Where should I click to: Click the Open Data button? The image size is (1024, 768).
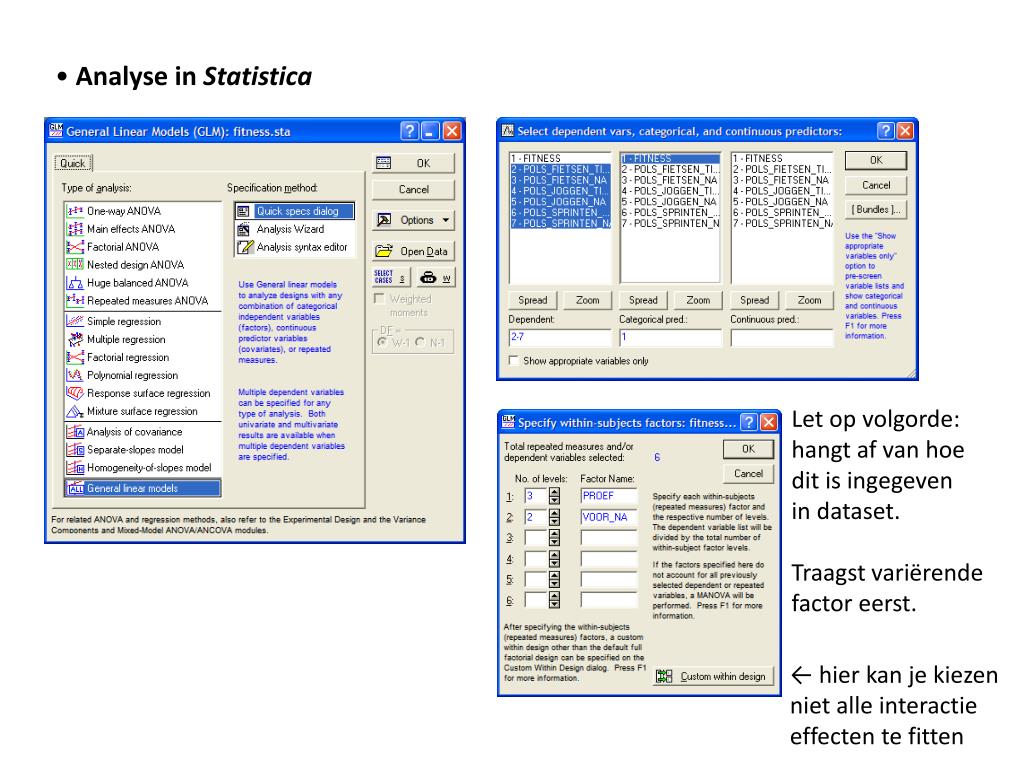pos(413,251)
